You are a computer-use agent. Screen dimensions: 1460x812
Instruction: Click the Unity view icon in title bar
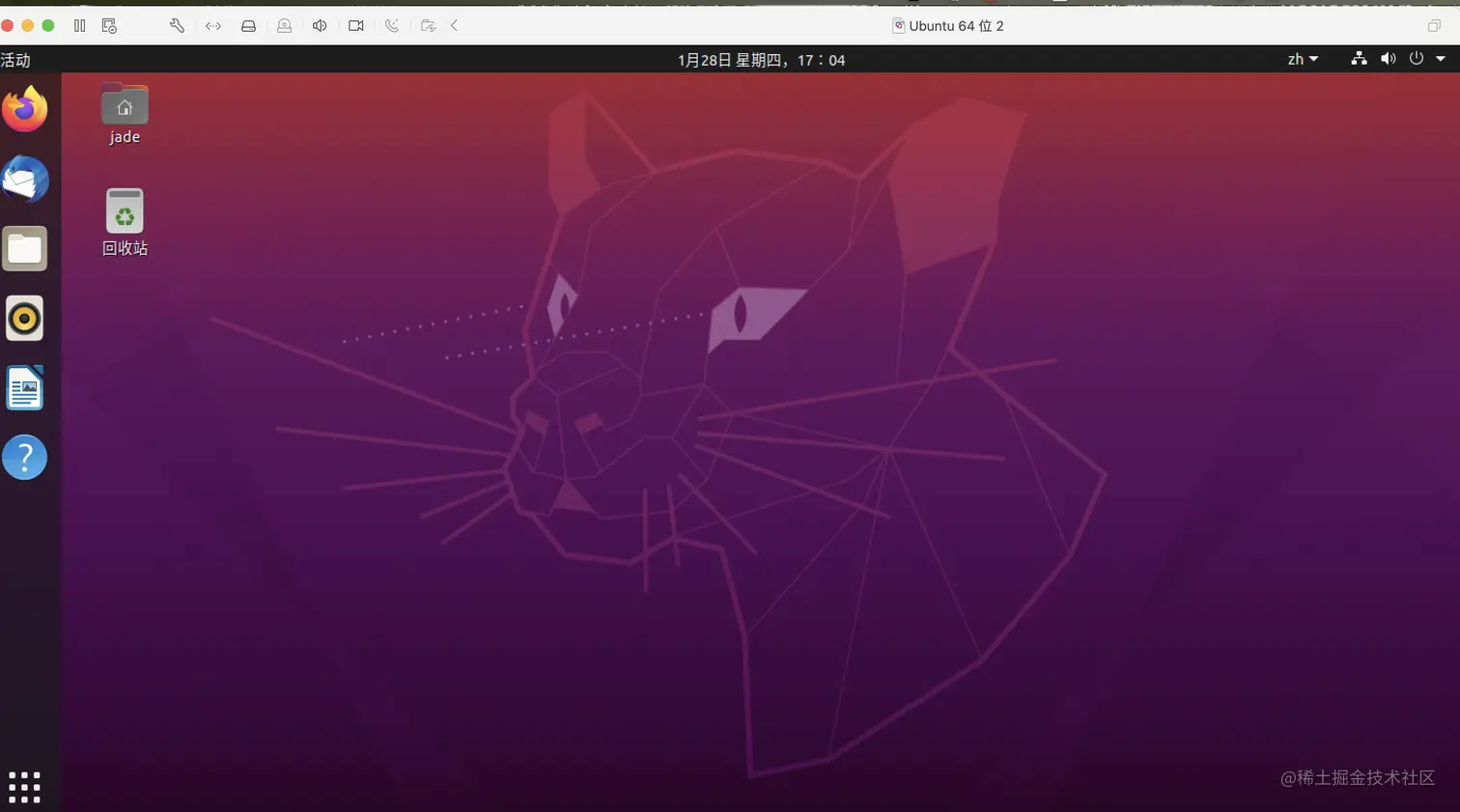coord(1434,26)
